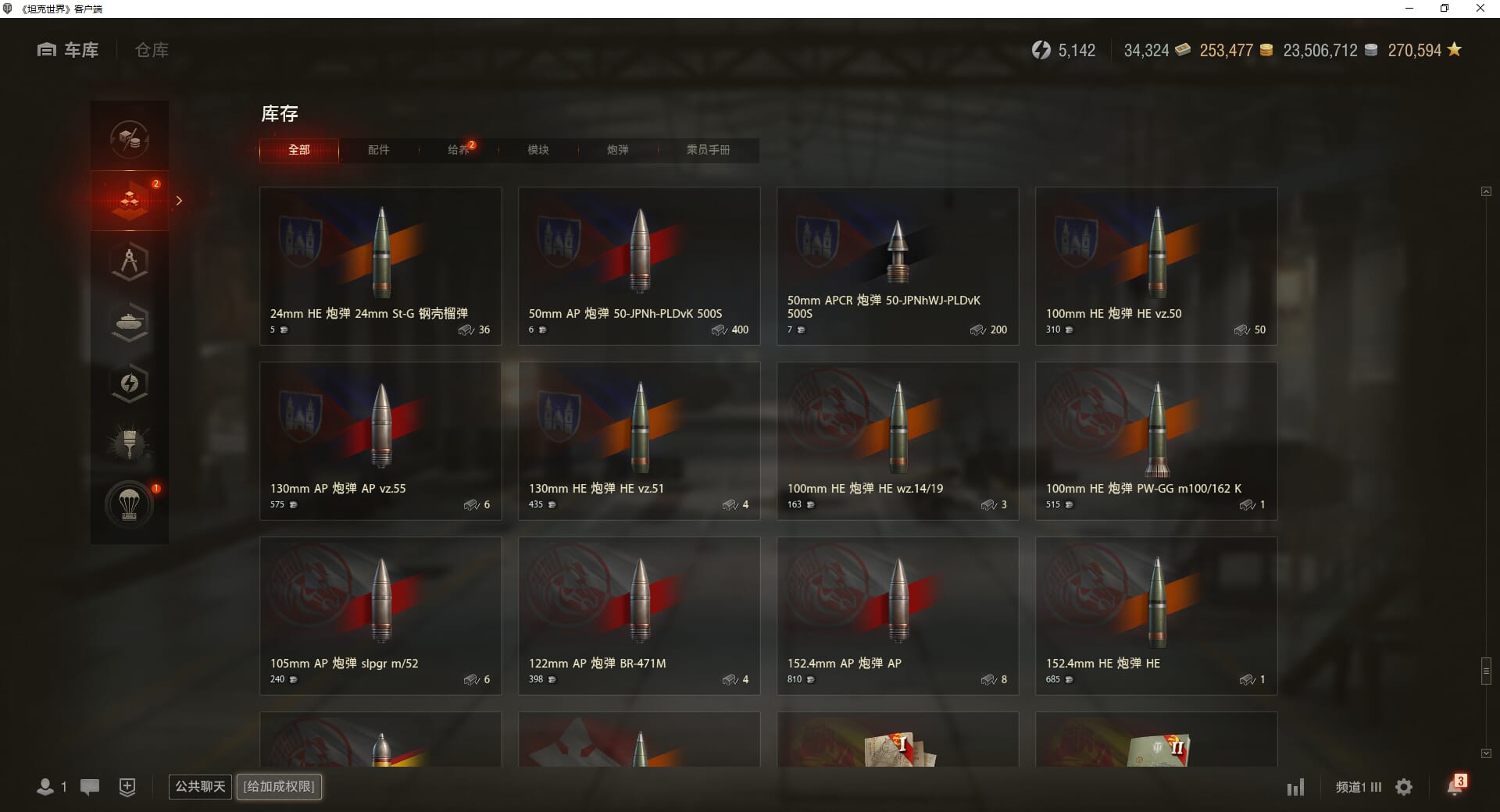The image size is (1500, 812).
Task: Switch to the 配件 tab
Action: point(378,150)
